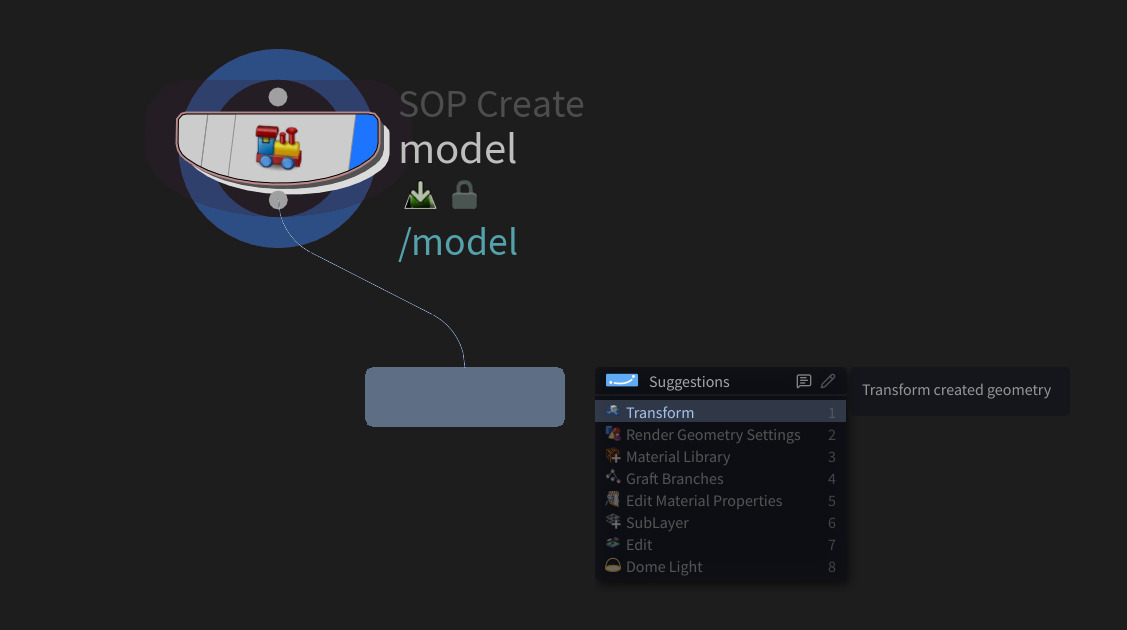Click the blank placeholder node box
The image size is (1127, 630).
pyautogui.click(x=465, y=397)
